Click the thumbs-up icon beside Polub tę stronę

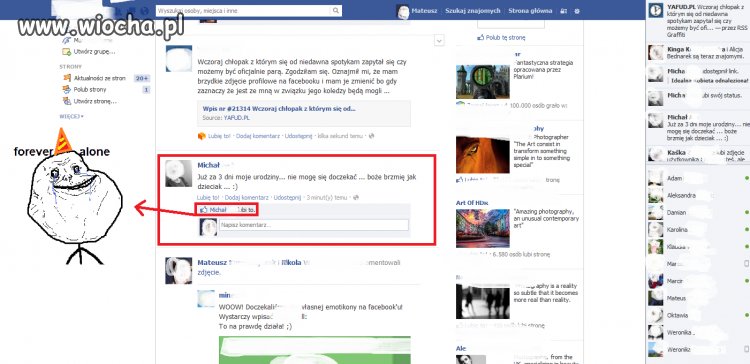tap(480, 37)
